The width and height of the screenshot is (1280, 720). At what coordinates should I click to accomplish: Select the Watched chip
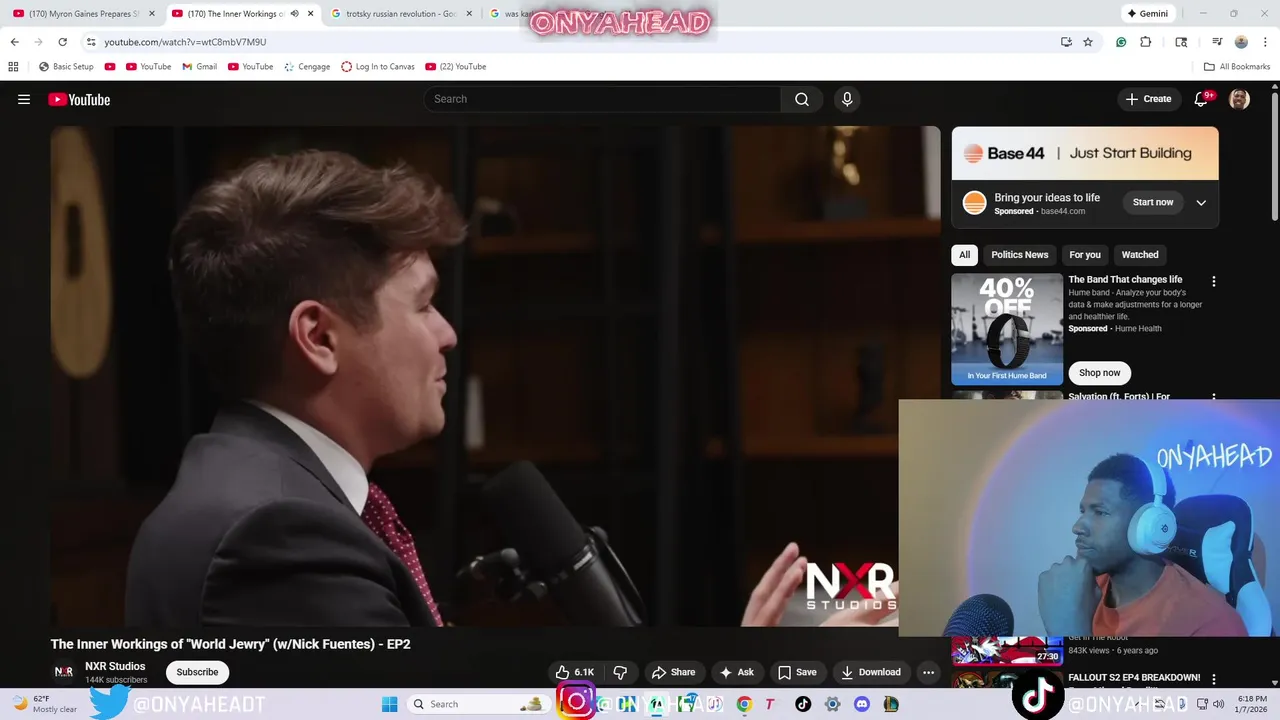pos(1140,255)
